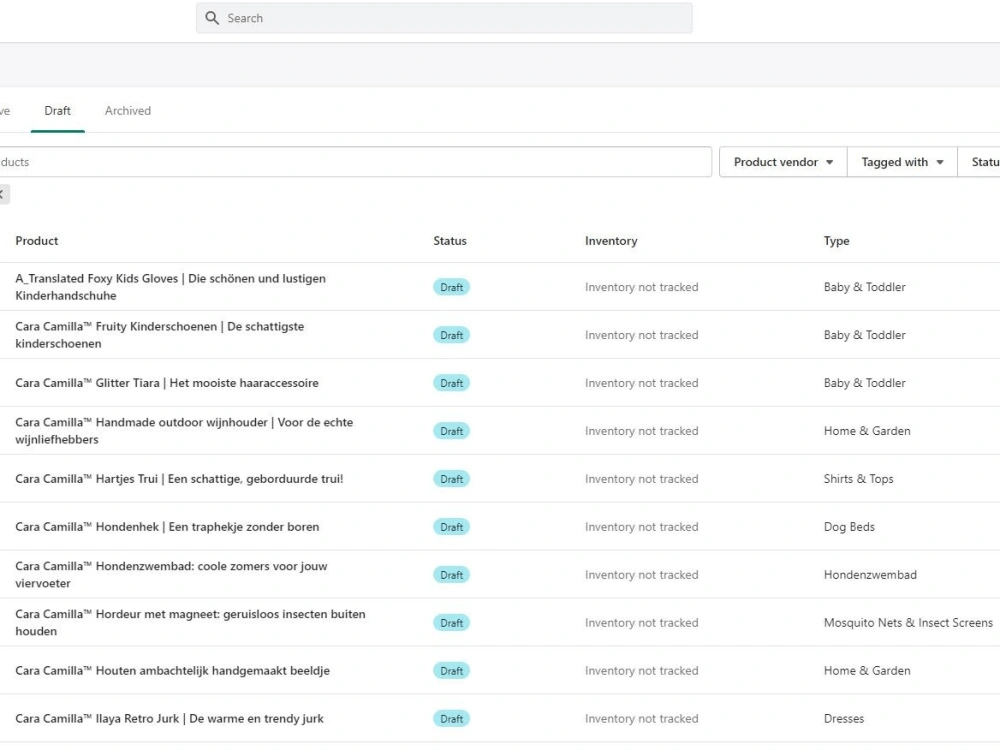Click Draft badge in Hordeur met magneet row
1000x750 pixels.
point(452,623)
